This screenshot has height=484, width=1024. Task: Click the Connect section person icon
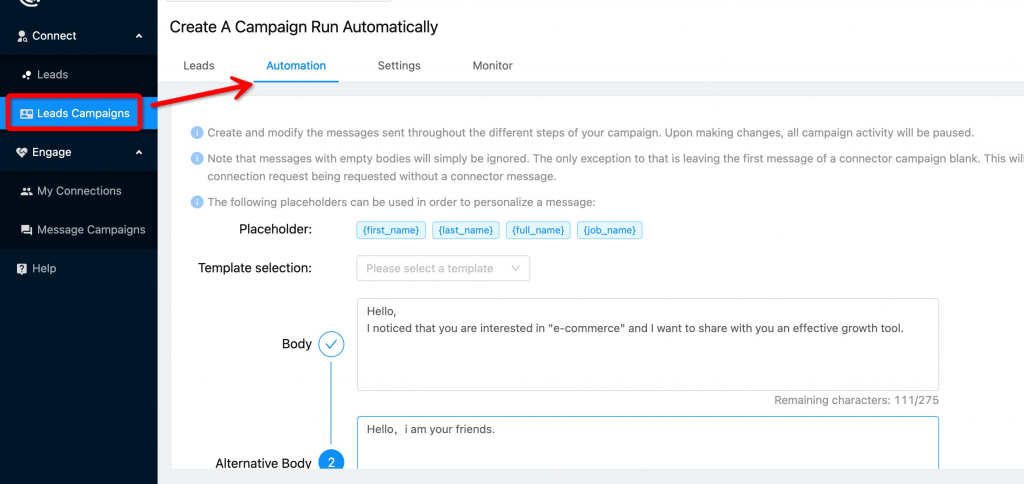tap(22, 36)
